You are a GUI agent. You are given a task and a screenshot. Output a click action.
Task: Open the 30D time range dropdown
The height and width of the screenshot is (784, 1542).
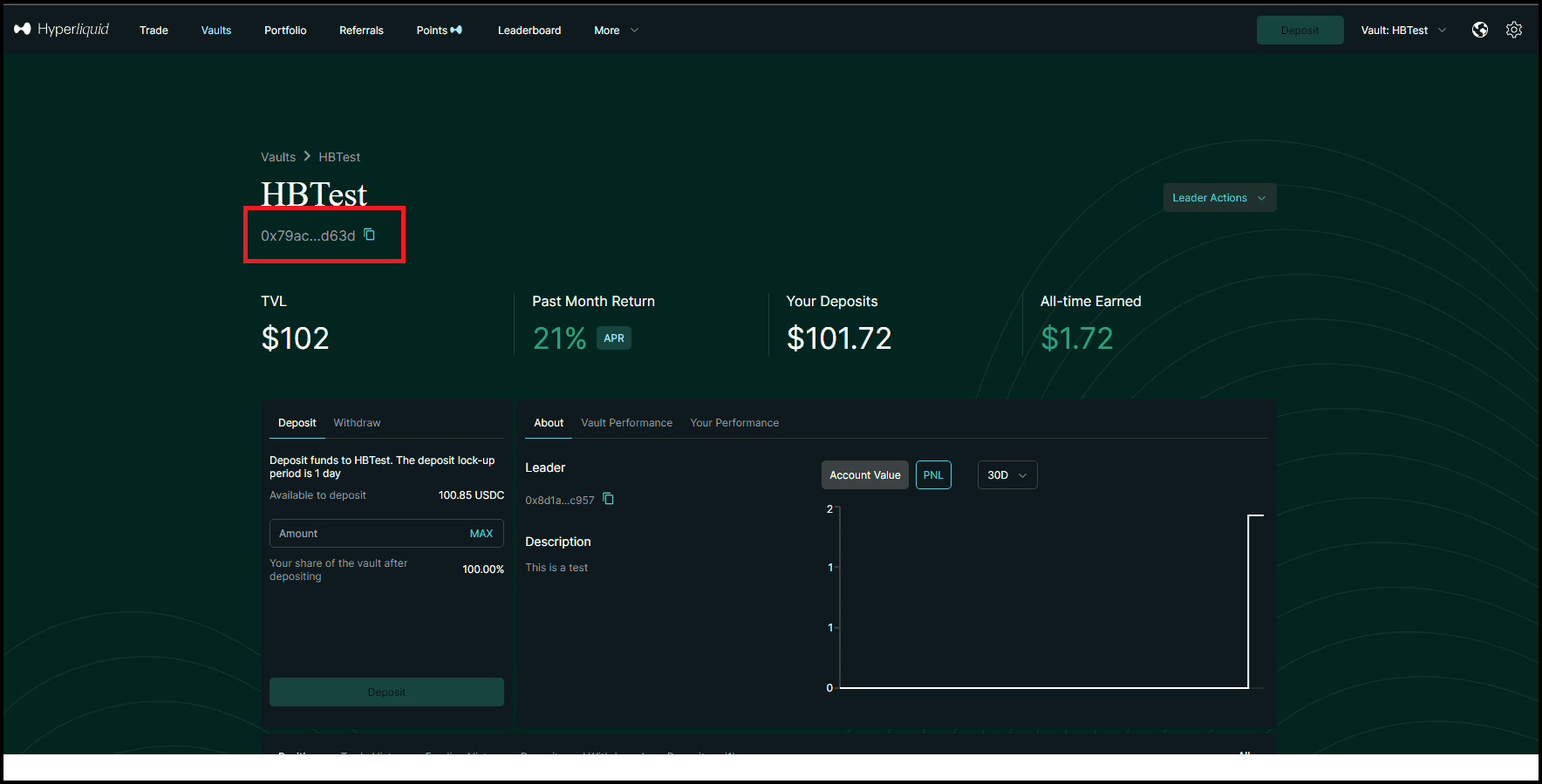[x=1007, y=475]
